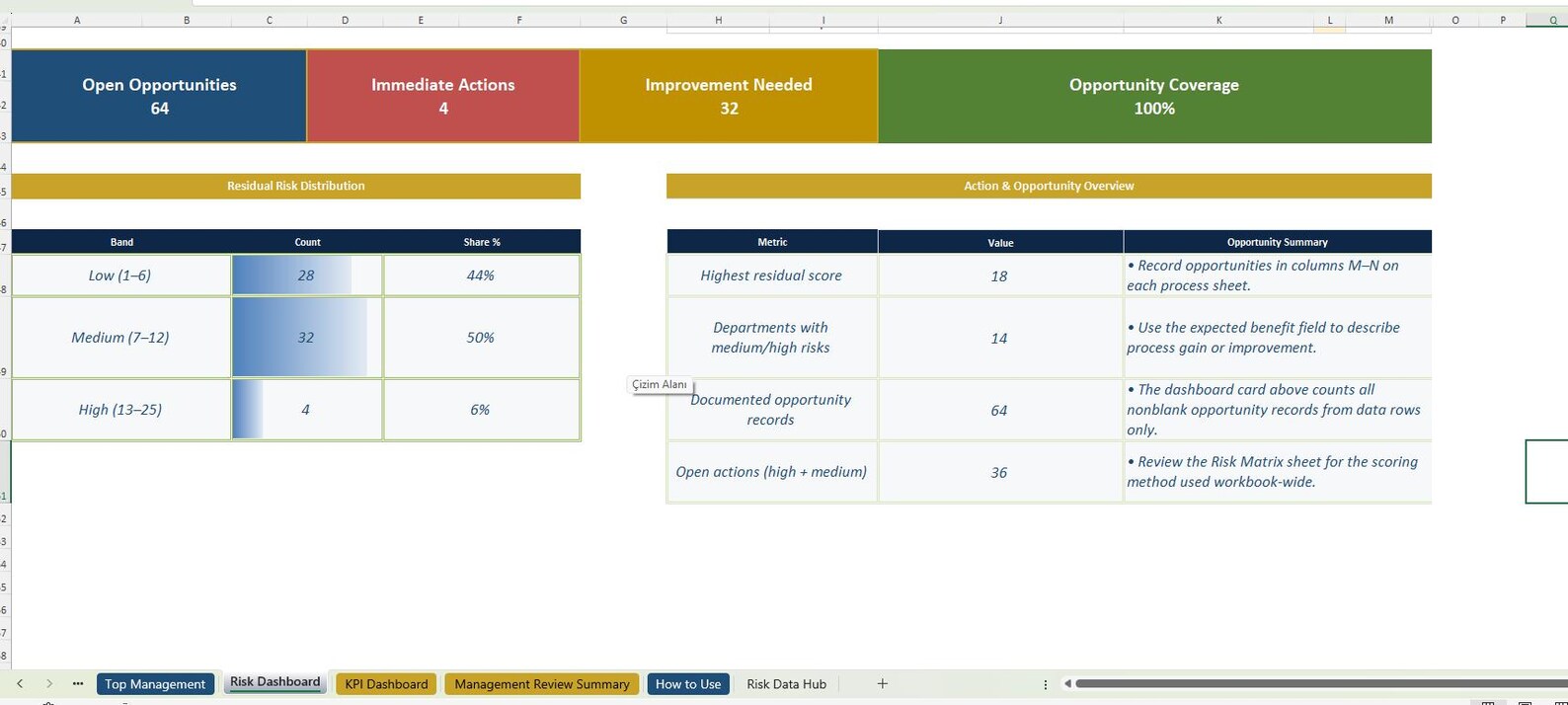The width and height of the screenshot is (1568, 705).
Task: Open the hidden sheets list via the ellipsis
Action: [78, 683]
